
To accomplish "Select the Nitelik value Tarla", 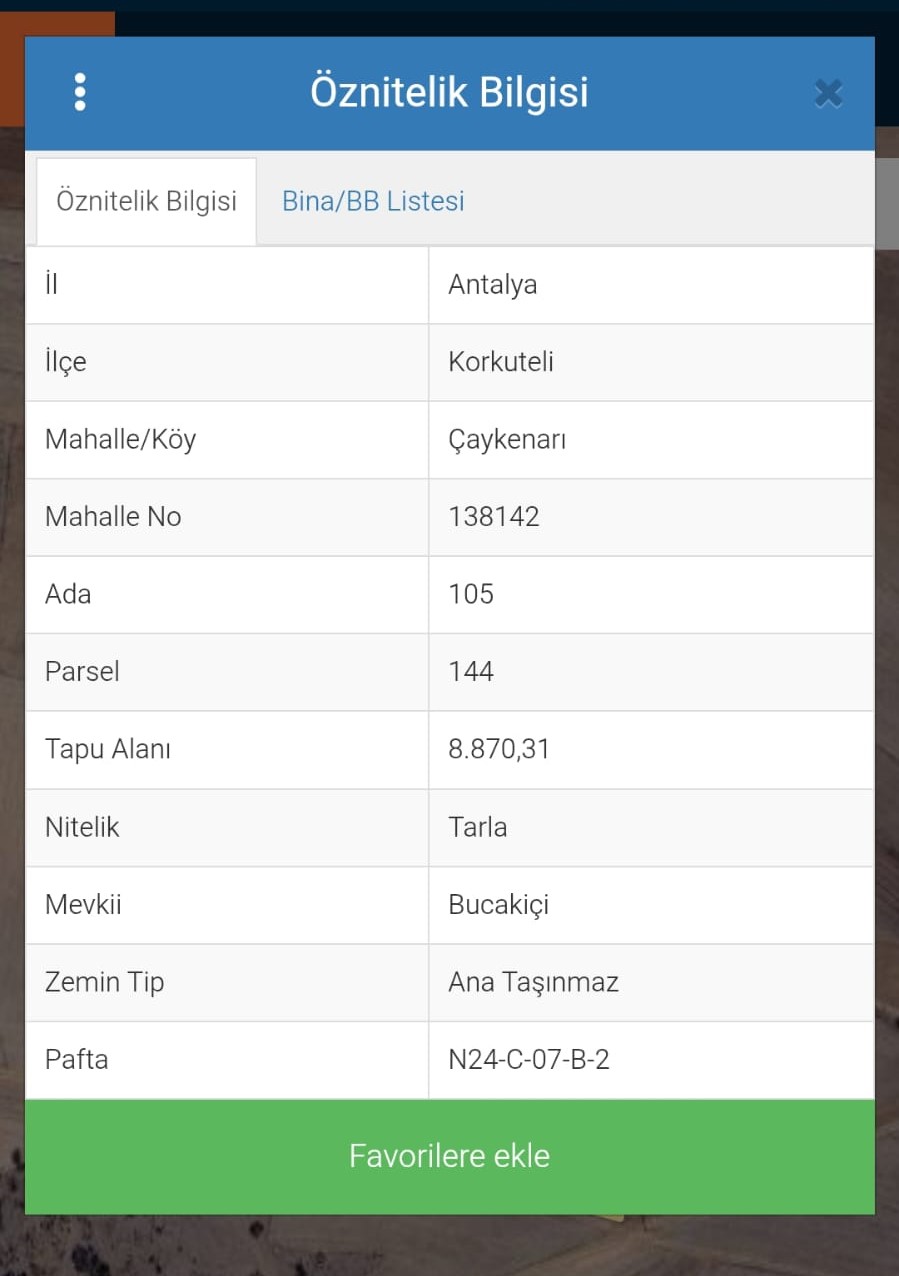I will [x=478, y=827].
